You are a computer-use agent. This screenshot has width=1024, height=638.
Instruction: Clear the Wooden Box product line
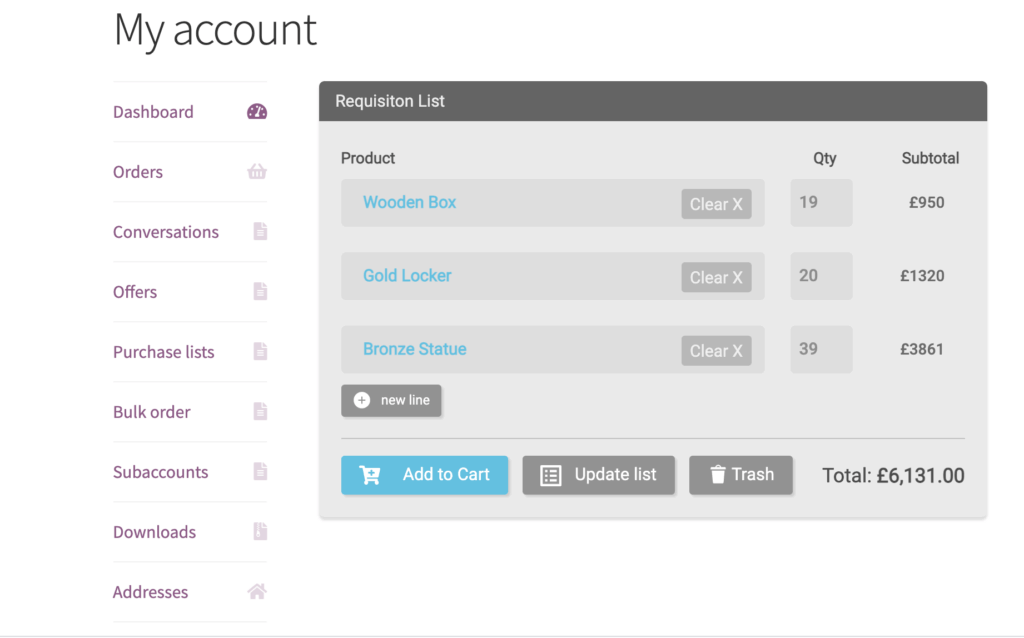click(x=716, y=204)
